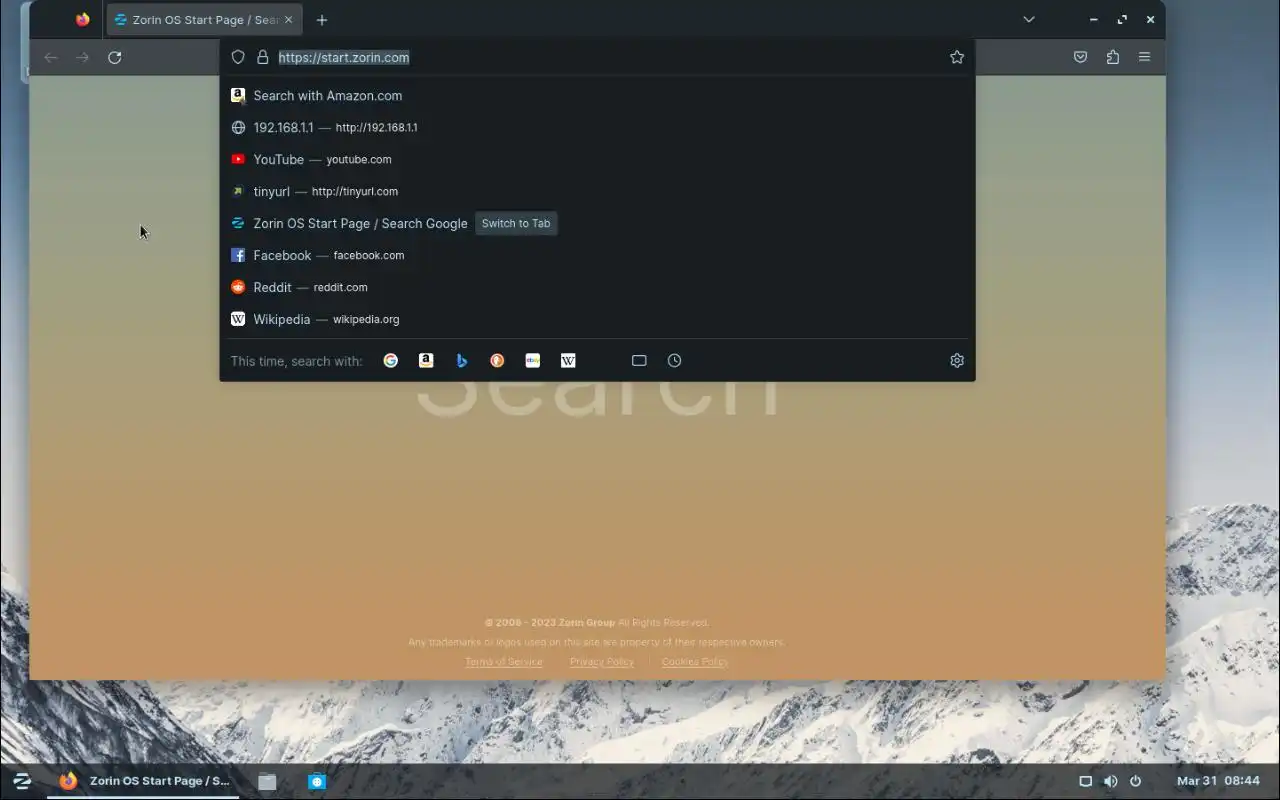This screenshot has height=800, width=1280.
Task: Open the Terms of Service link
Action: (x=504, y=662)
